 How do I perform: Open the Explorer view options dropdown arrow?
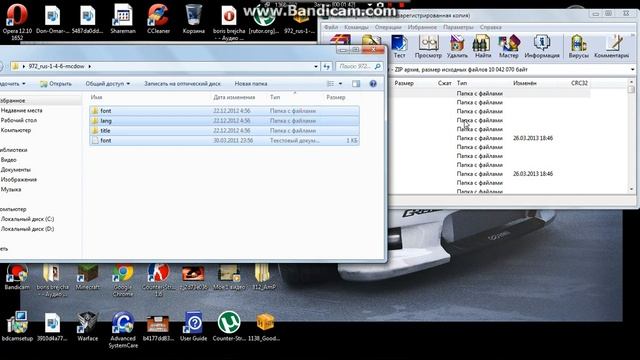[340, 84]
